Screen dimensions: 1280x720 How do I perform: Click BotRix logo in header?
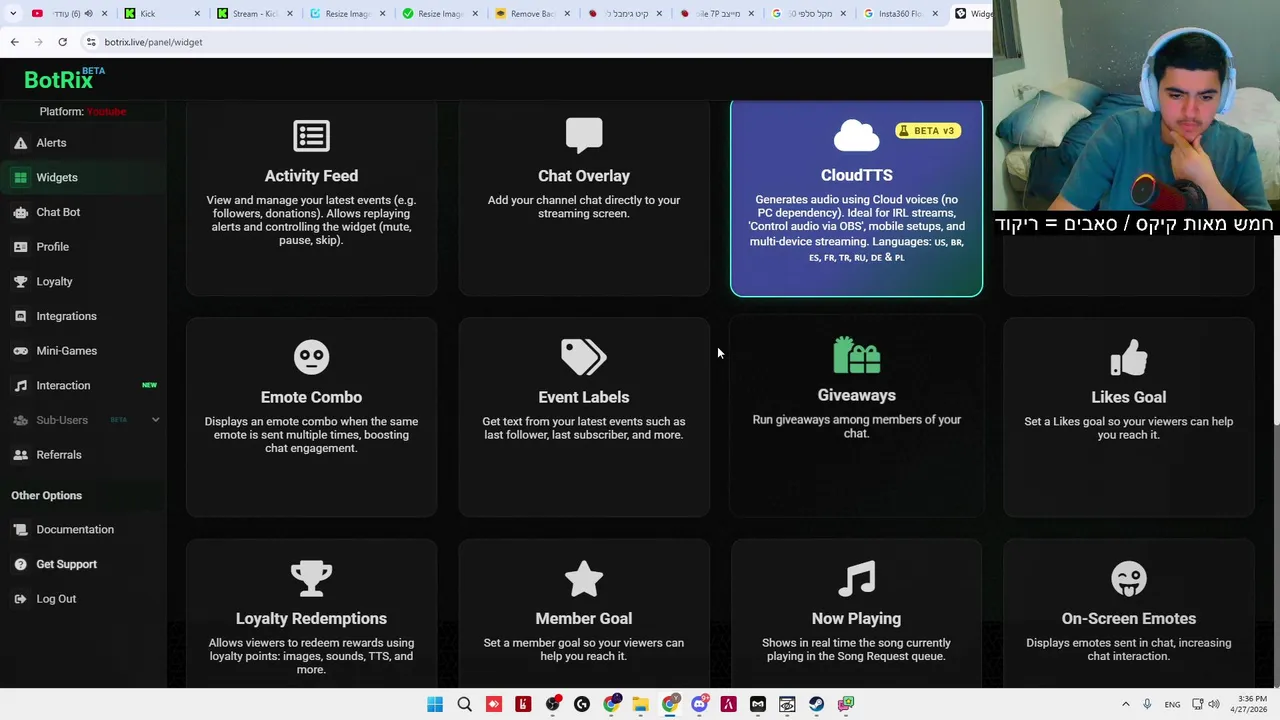(64, 79)
